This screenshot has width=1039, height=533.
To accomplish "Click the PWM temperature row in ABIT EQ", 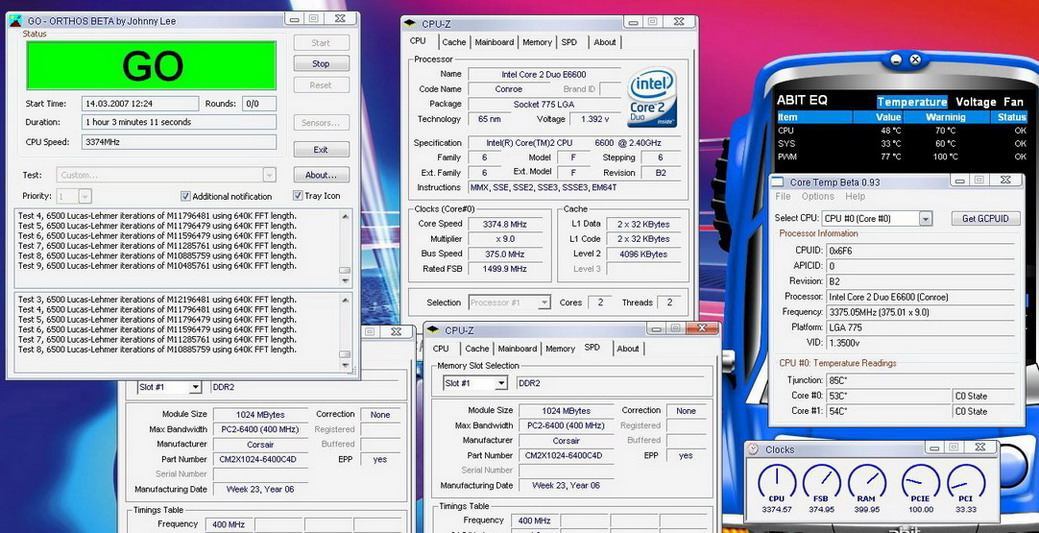I will coord(901,156).
